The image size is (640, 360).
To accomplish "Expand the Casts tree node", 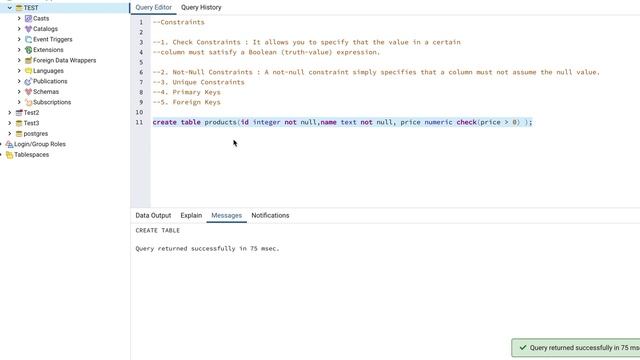I will point(19,18).
